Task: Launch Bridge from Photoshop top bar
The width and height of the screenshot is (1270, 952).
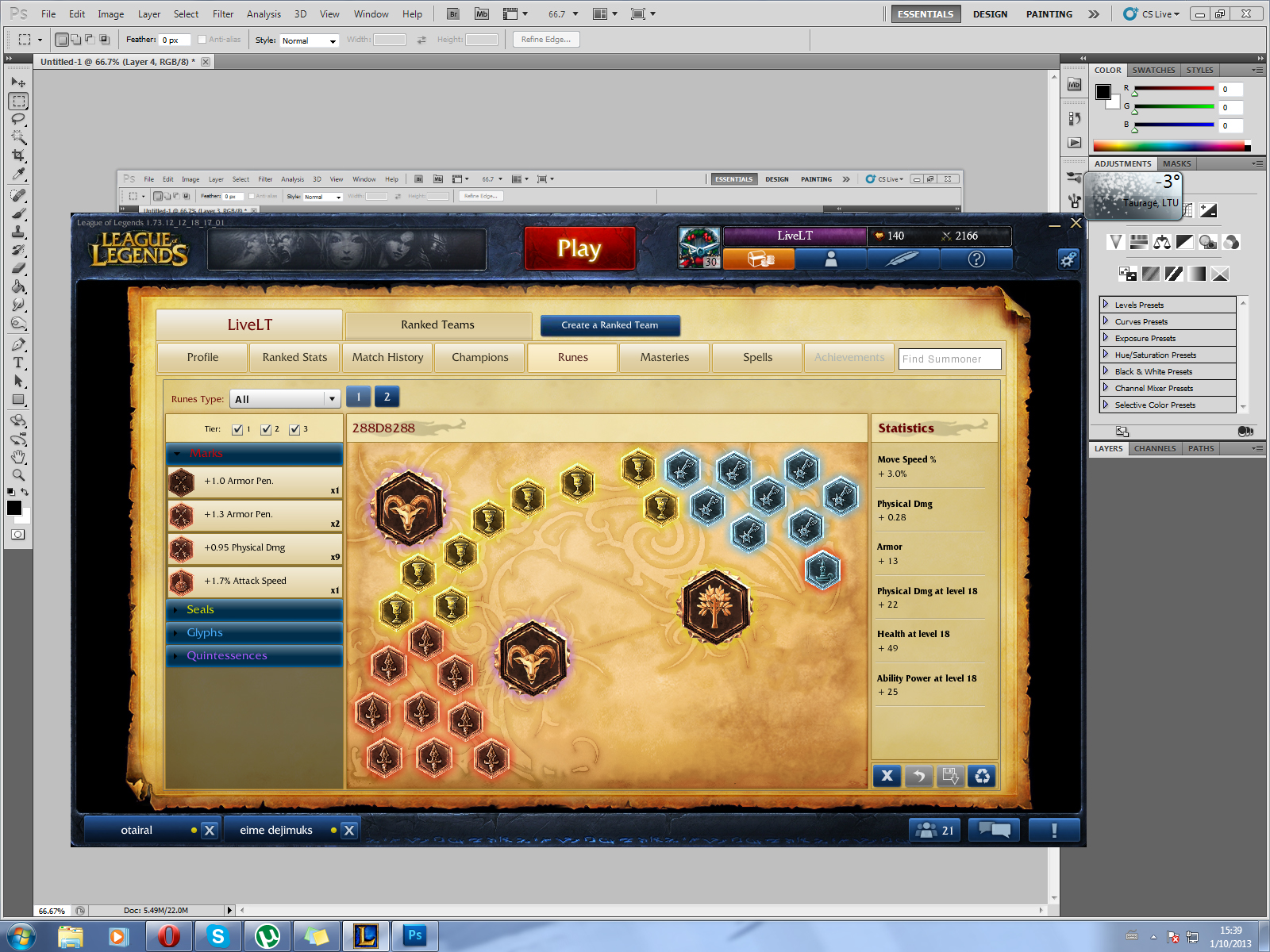Action: point(453,13)
